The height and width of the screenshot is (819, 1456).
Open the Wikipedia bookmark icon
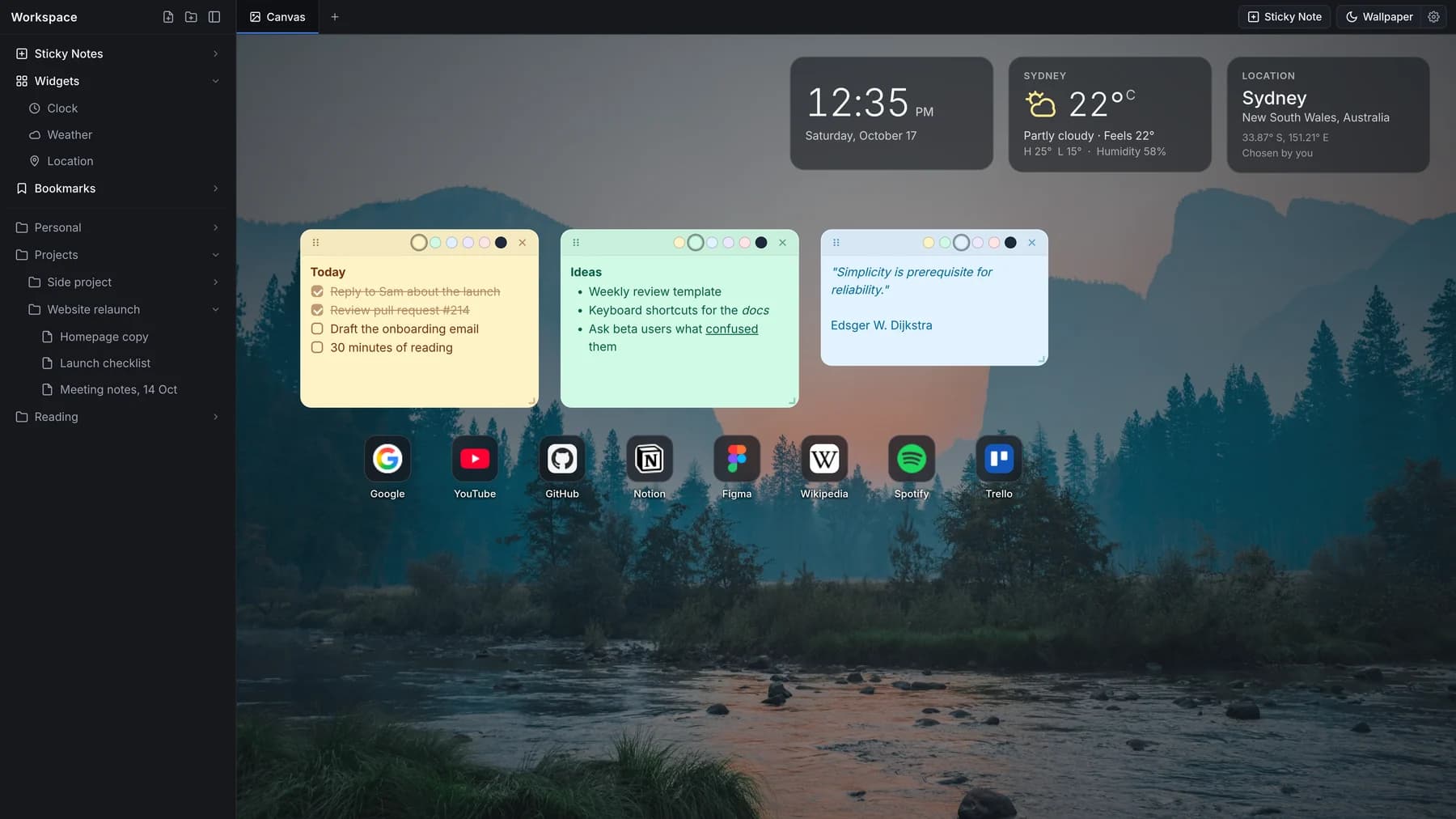tap(824, 459)
